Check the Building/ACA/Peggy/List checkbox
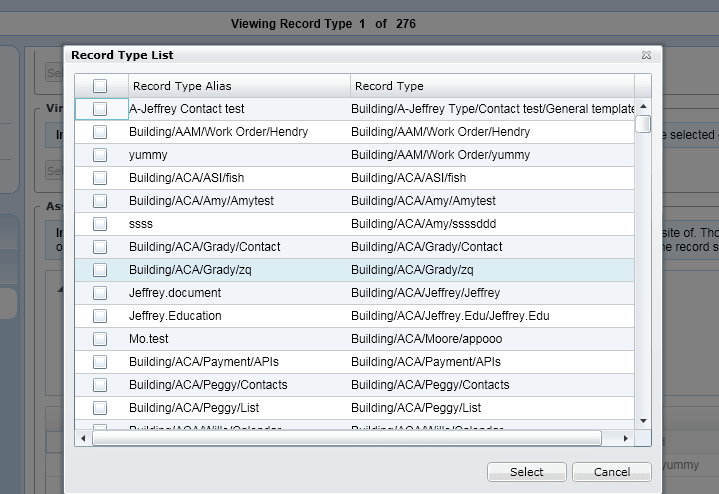 click(x=100, y=408)
